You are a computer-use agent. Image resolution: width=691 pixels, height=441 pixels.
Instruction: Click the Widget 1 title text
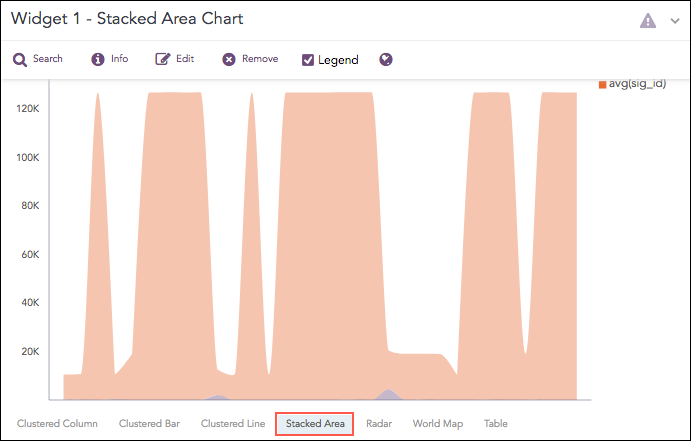click(127, 19)
